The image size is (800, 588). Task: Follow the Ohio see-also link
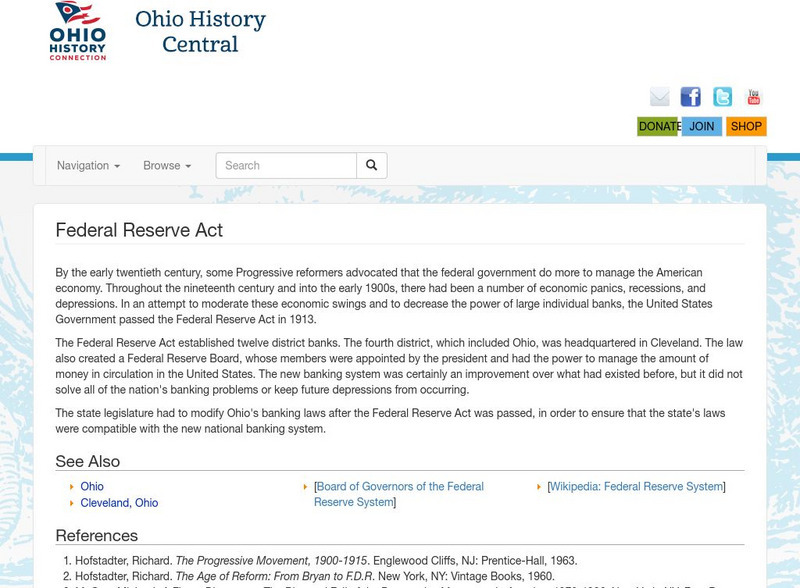tap(92, 486)
